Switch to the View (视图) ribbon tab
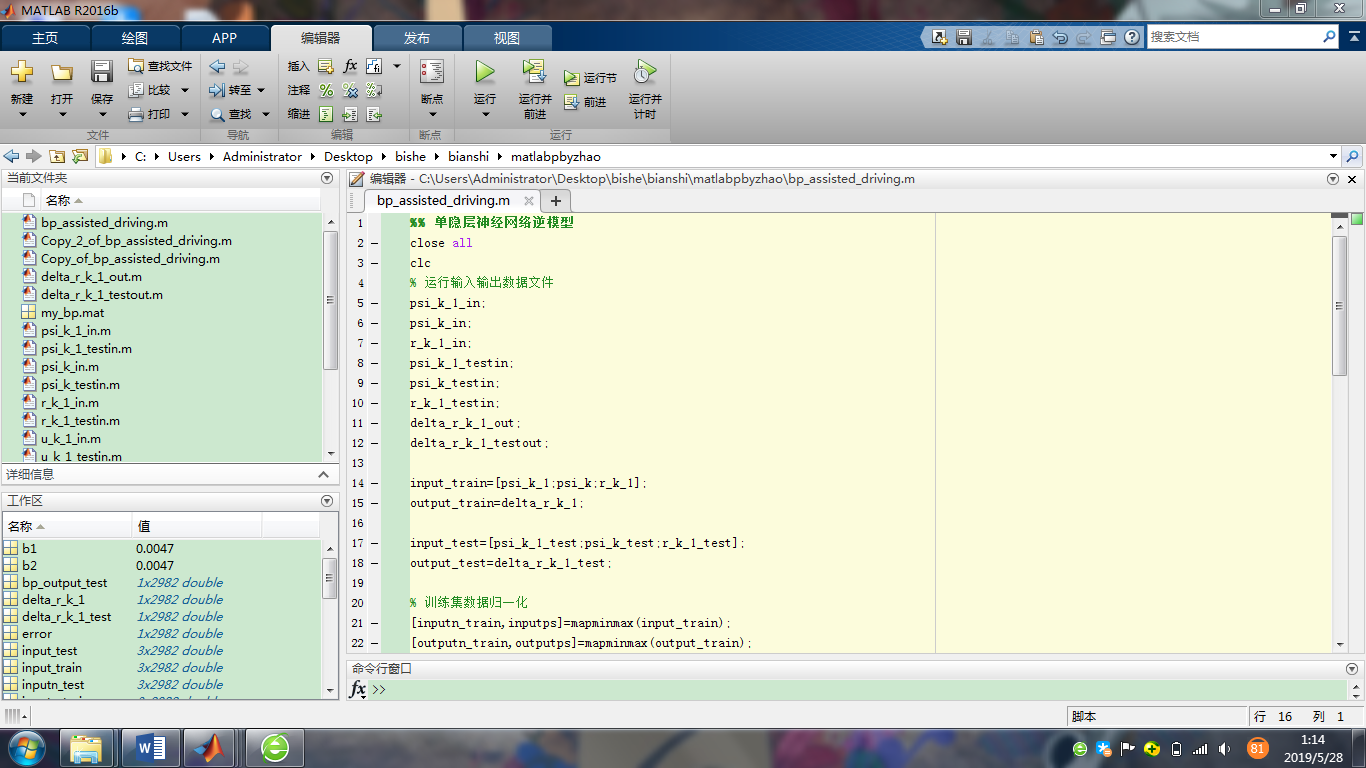Viewport: 1366px width, 768px height. pyautogui.click(x=507, y=38)
